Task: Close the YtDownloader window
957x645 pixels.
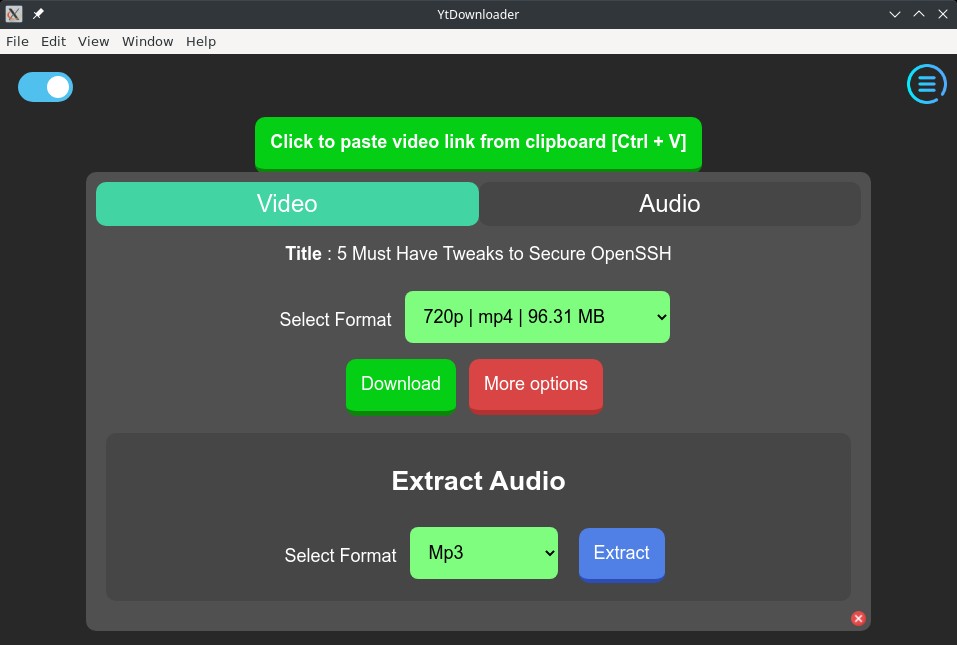Action: [x=942, y=14]
